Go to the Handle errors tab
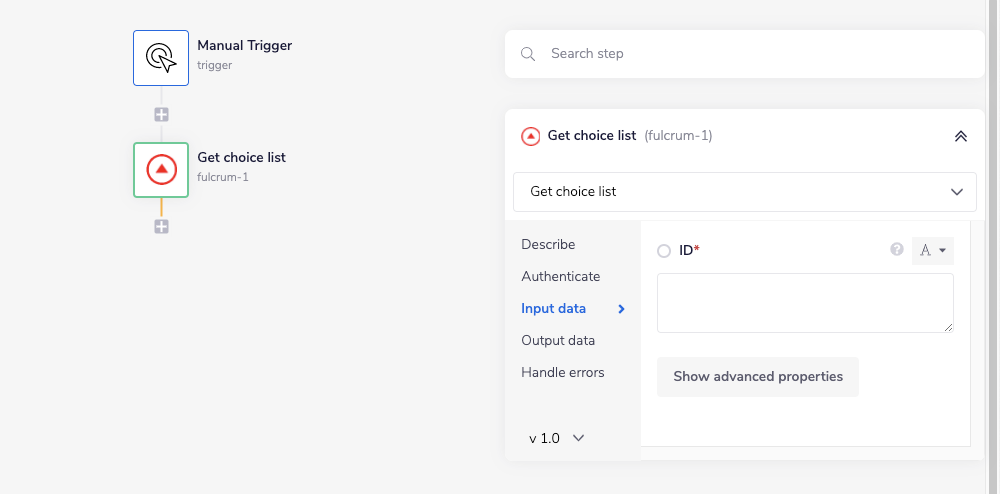1000x494 pixels. pos(562,372)
